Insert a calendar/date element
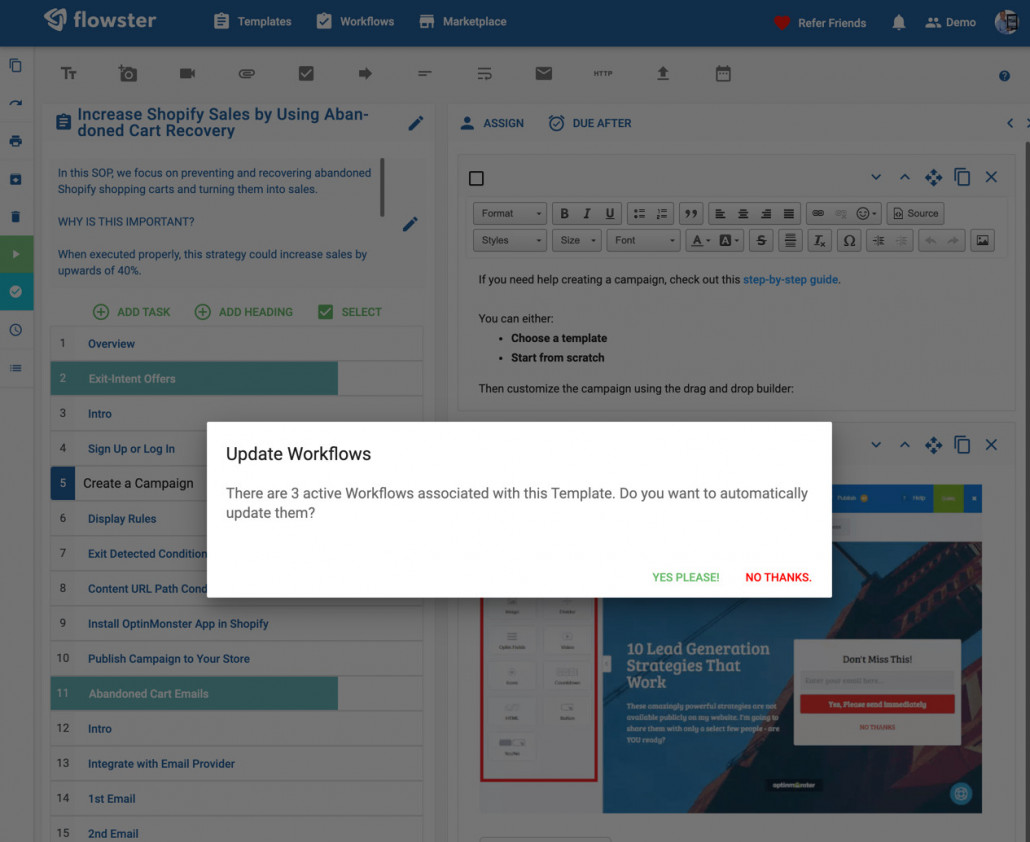 [722, 73]
